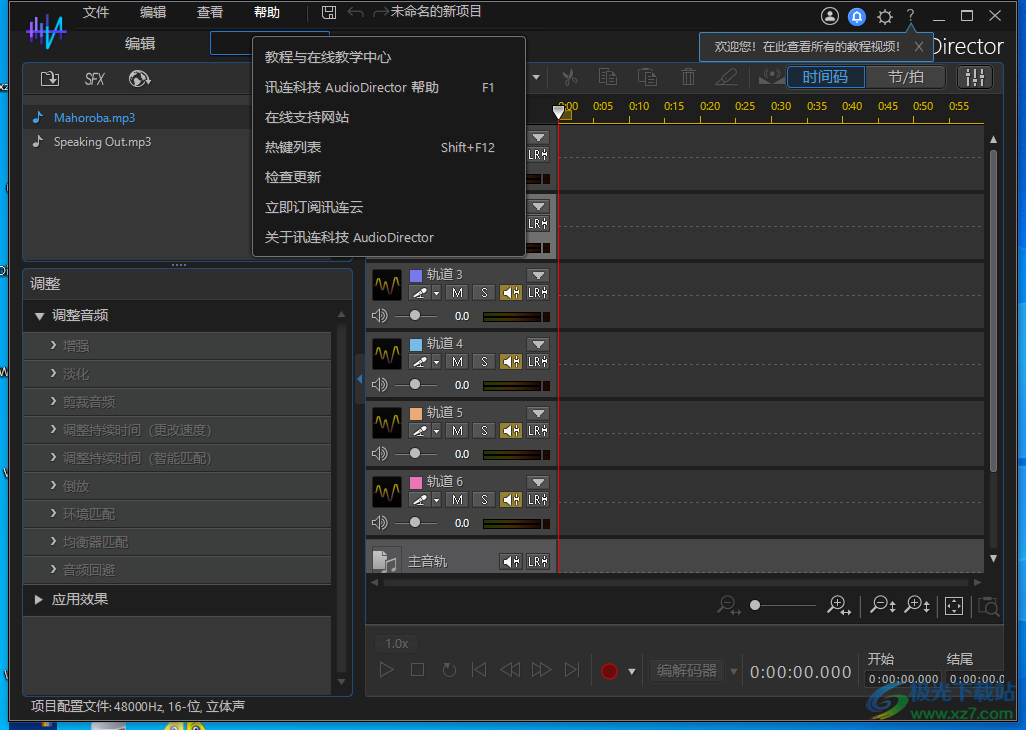Click the vertical zoom out icon
Viewport: 1026px width, 730px height.
coord(882,605)
